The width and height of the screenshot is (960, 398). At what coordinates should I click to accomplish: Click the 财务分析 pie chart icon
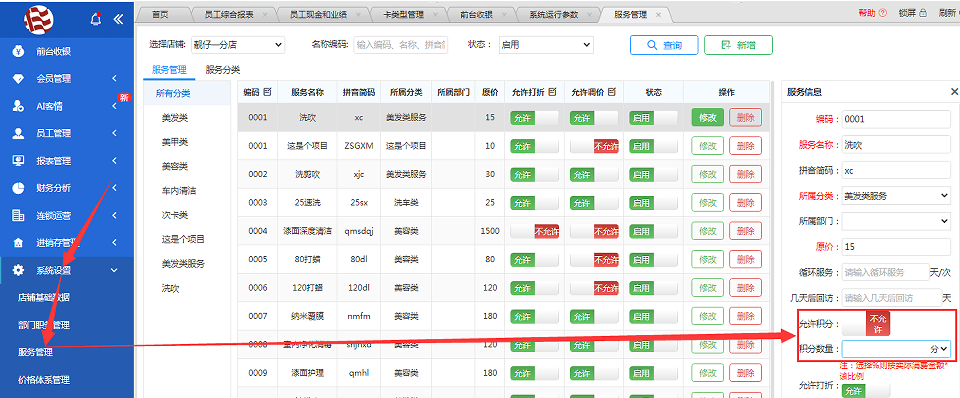tap(18, 188)
